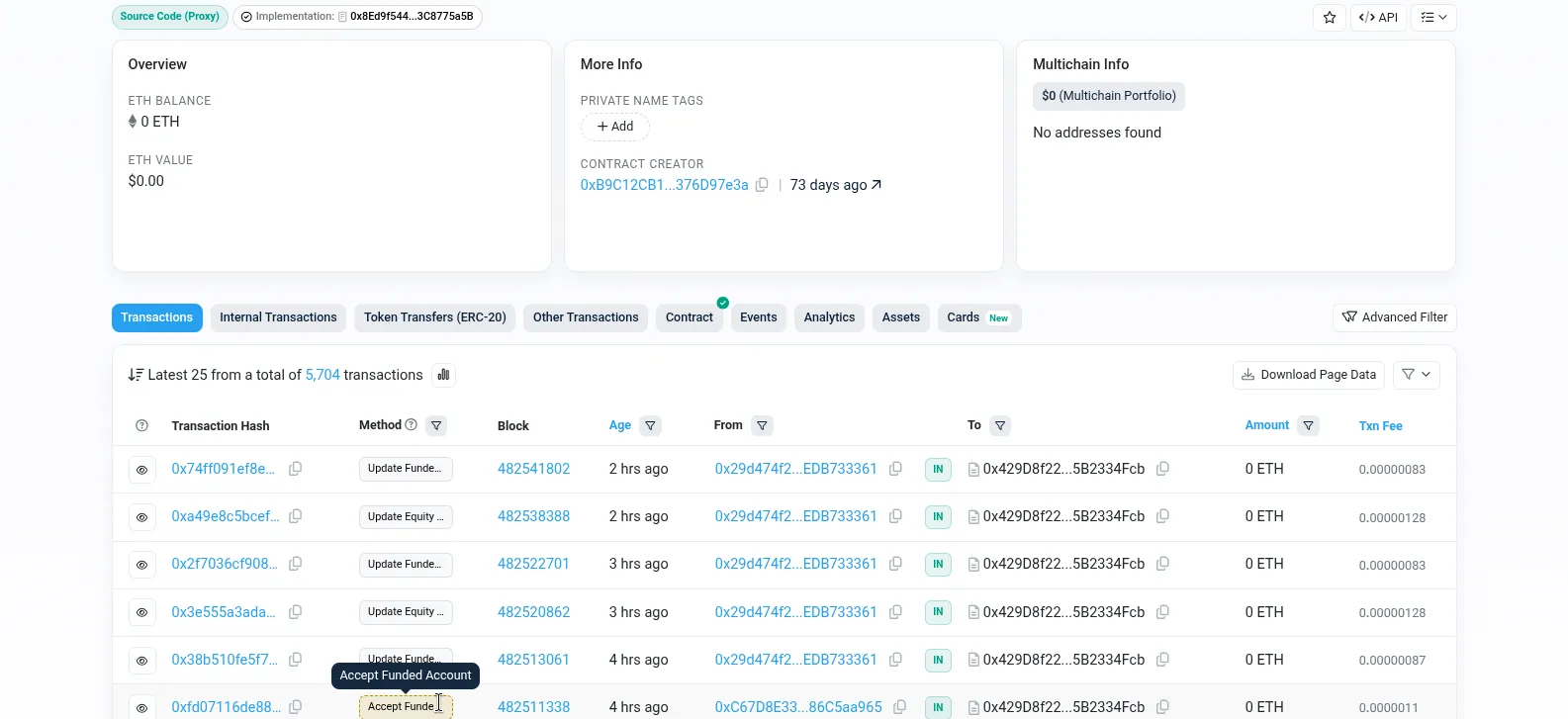This screenshot has height=719, width=1568.
Task: Copy the From address in block 482522701 row
Action: point(895,564)
